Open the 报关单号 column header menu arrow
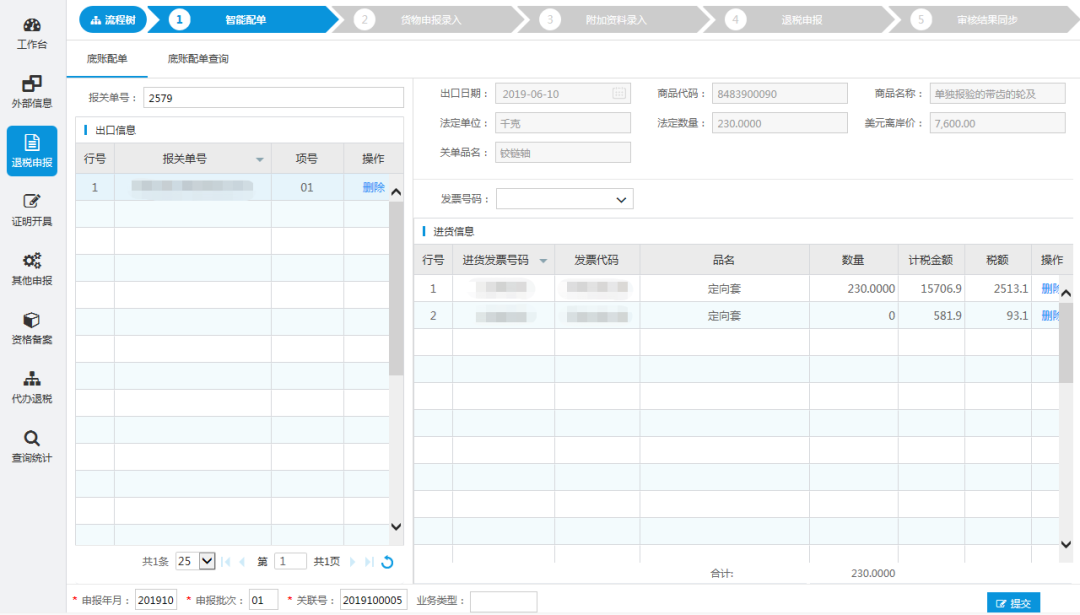Screen dimensions: 1080x615 [x=260, y=159]
